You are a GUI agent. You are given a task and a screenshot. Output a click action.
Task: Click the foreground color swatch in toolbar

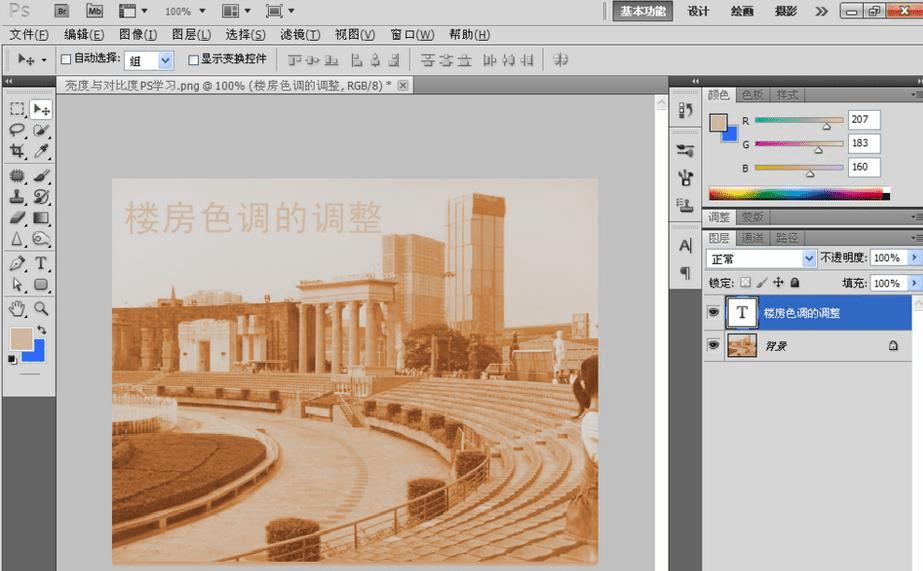pos(20,338)
